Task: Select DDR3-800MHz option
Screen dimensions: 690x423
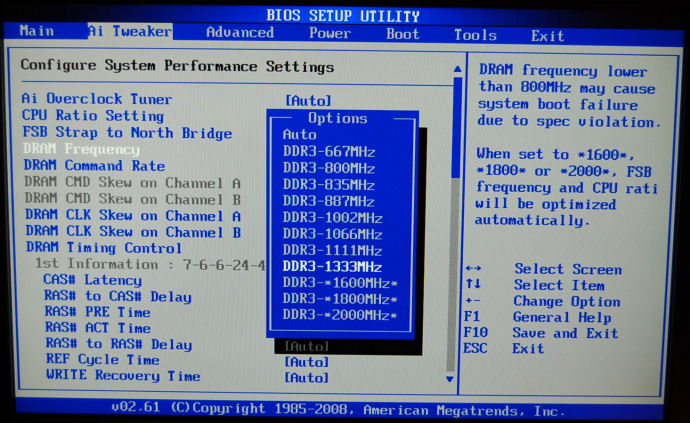Action: 329,168
